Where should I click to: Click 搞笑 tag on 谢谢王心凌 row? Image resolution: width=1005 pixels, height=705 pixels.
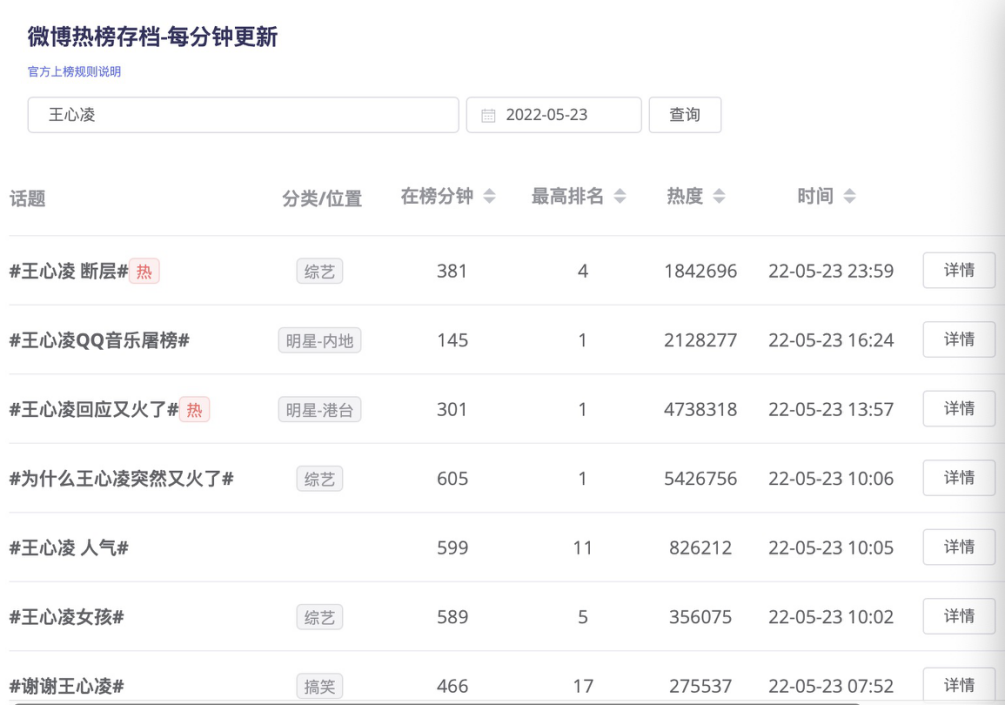click(319, 686)
